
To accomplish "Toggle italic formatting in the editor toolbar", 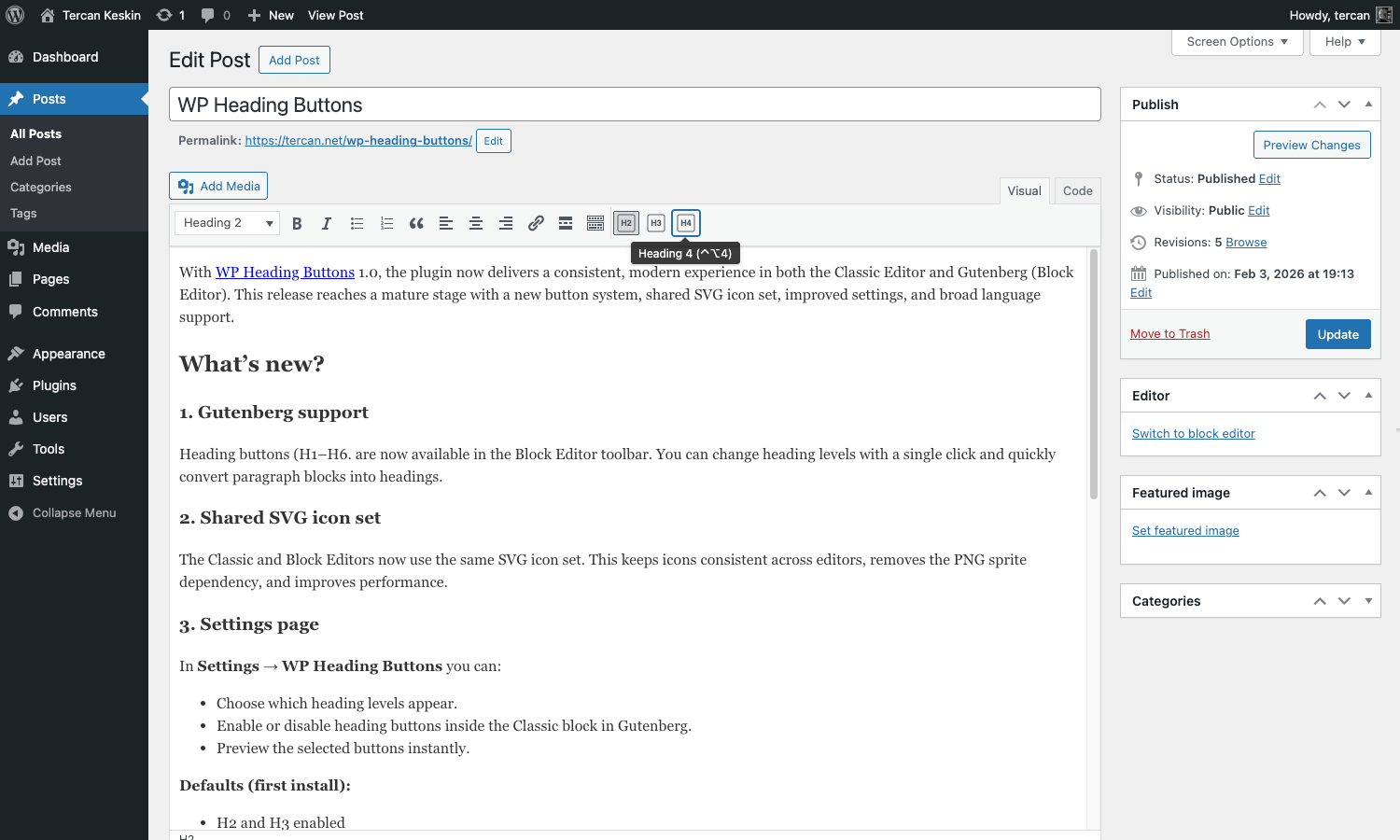I will [x=327, y=223].
